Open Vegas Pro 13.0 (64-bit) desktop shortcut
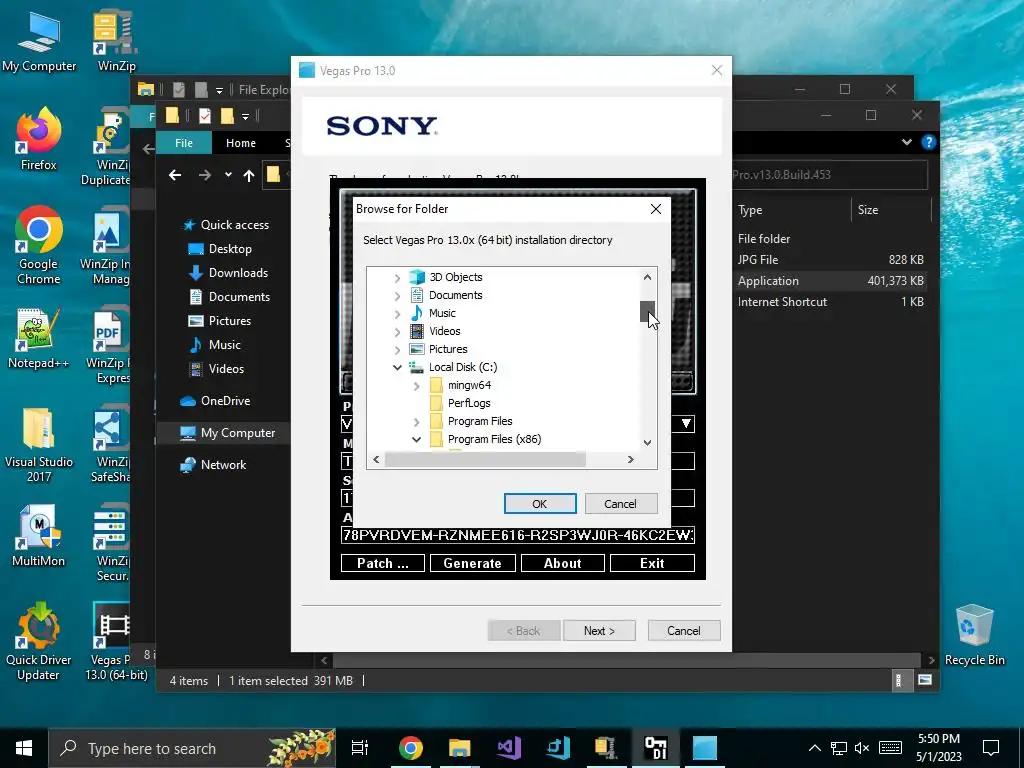Image resolution: width=1024 pixels, height=768 pixels. (111, 641)
